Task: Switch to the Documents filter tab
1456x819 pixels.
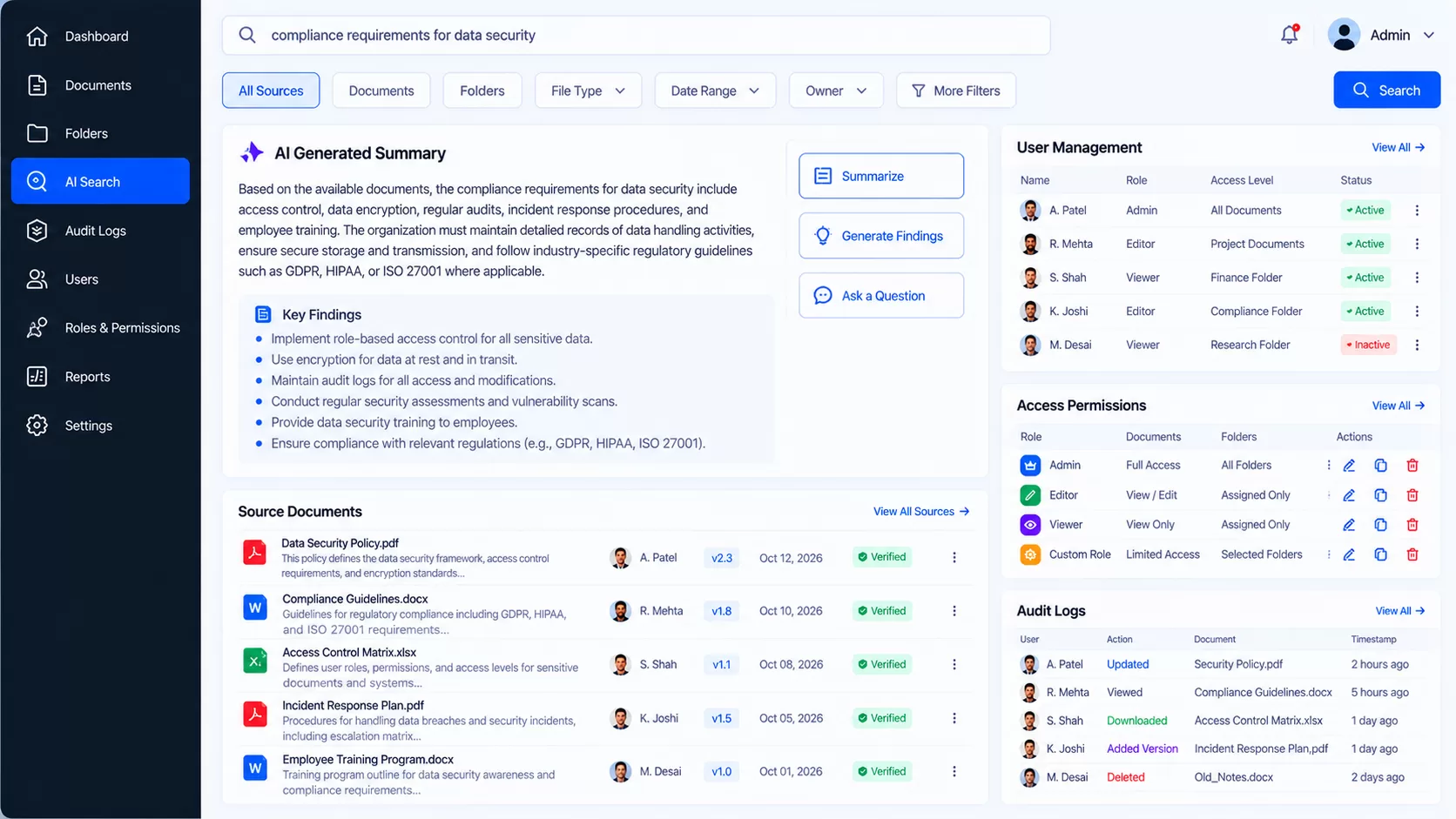Action: coord(381,91)
